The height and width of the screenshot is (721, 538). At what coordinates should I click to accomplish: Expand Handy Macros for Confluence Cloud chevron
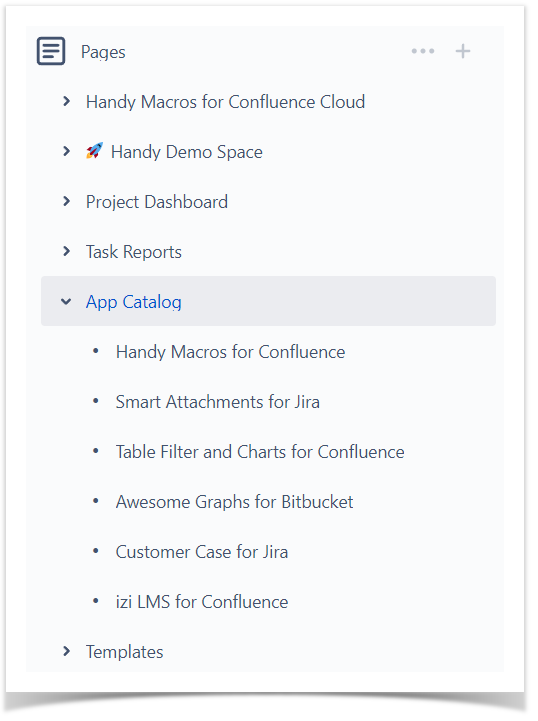click(66, 101)
